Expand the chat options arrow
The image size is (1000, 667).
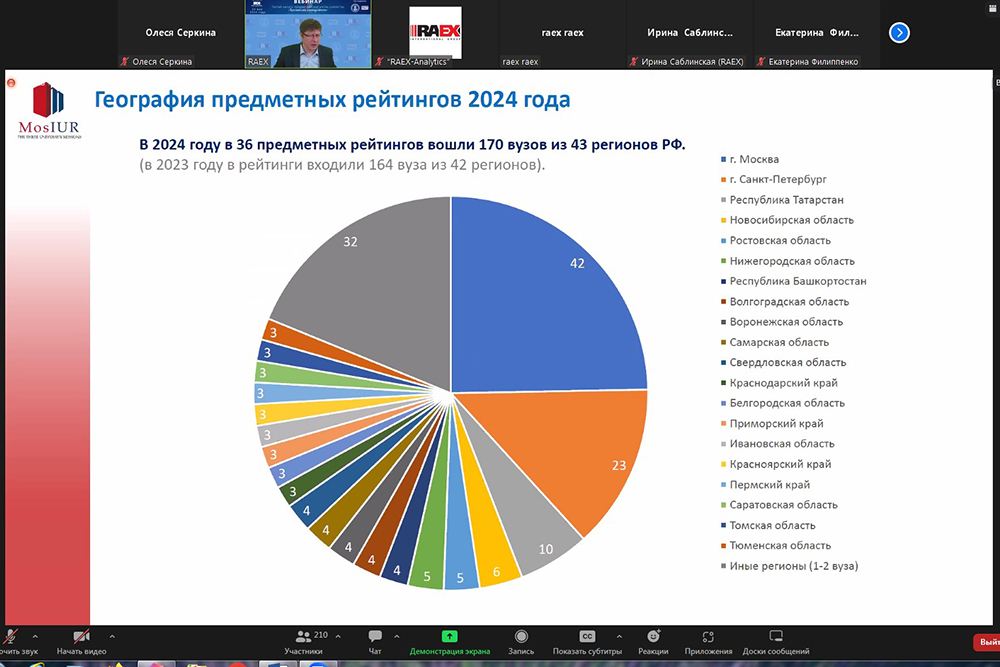pyautogui.click(x=398, y=636)
